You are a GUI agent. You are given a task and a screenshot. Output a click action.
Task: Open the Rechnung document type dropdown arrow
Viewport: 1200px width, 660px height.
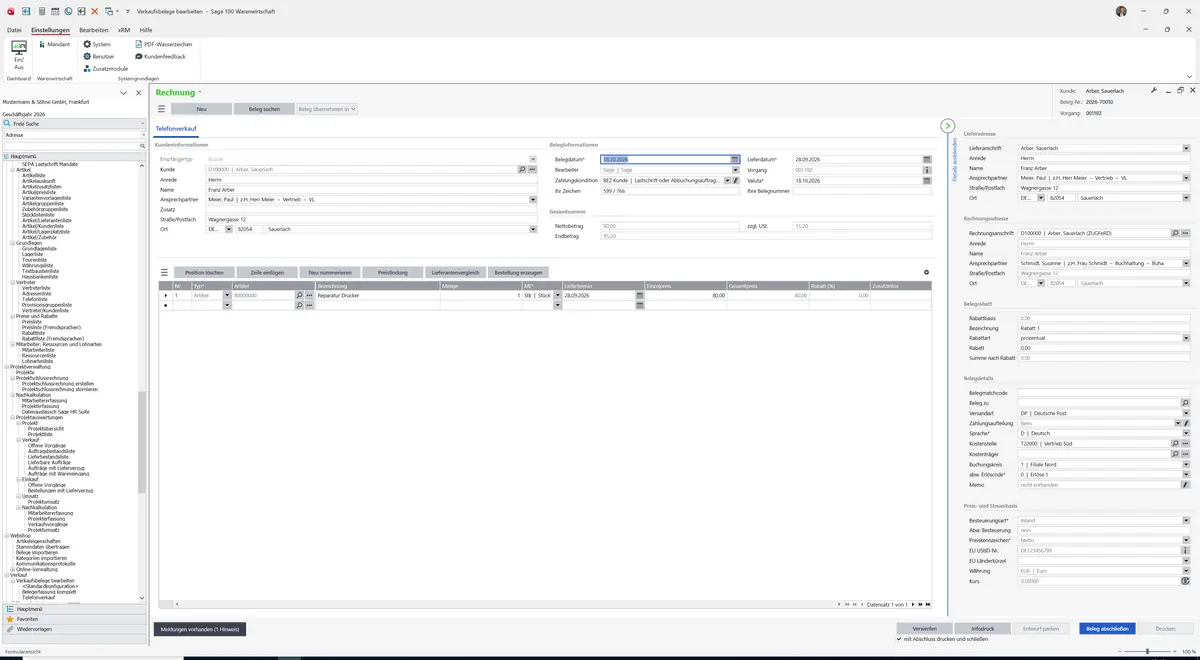click(x=200, y=92)
